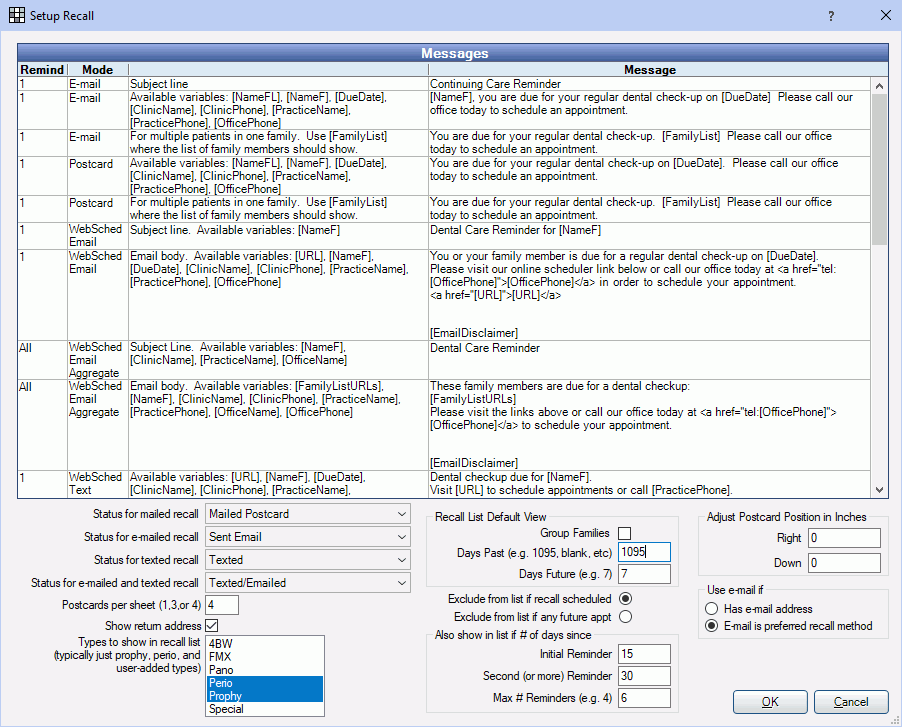Toggle the Group Families checkbox
The image size is (902, 727).
tap(624, 533)
